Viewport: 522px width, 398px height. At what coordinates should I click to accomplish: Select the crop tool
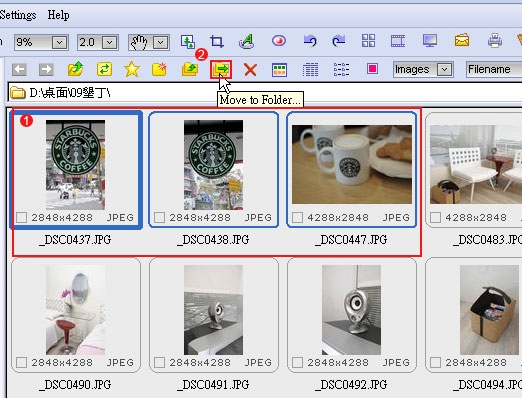217,42
